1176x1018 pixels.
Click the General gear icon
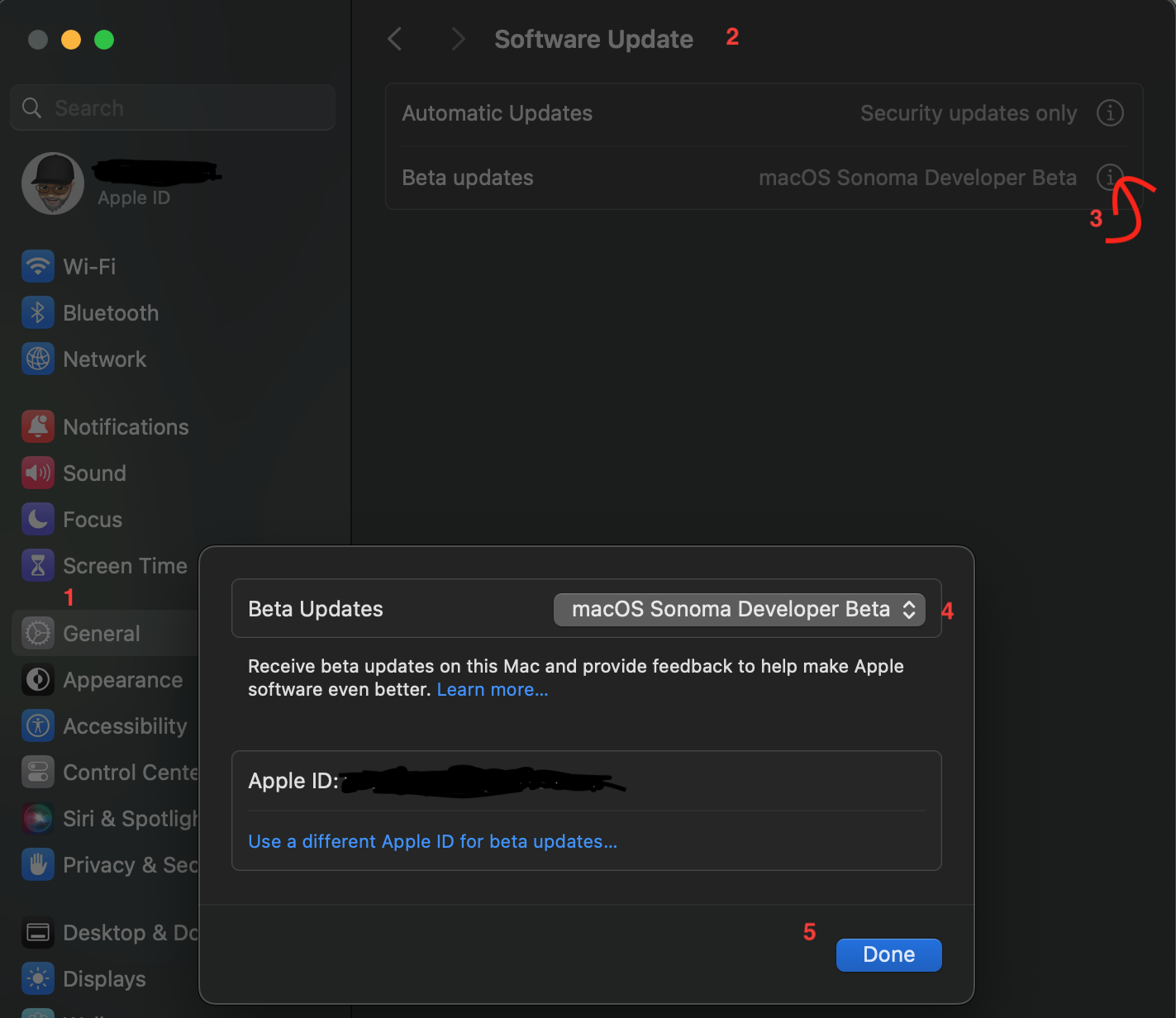point(38,633)
